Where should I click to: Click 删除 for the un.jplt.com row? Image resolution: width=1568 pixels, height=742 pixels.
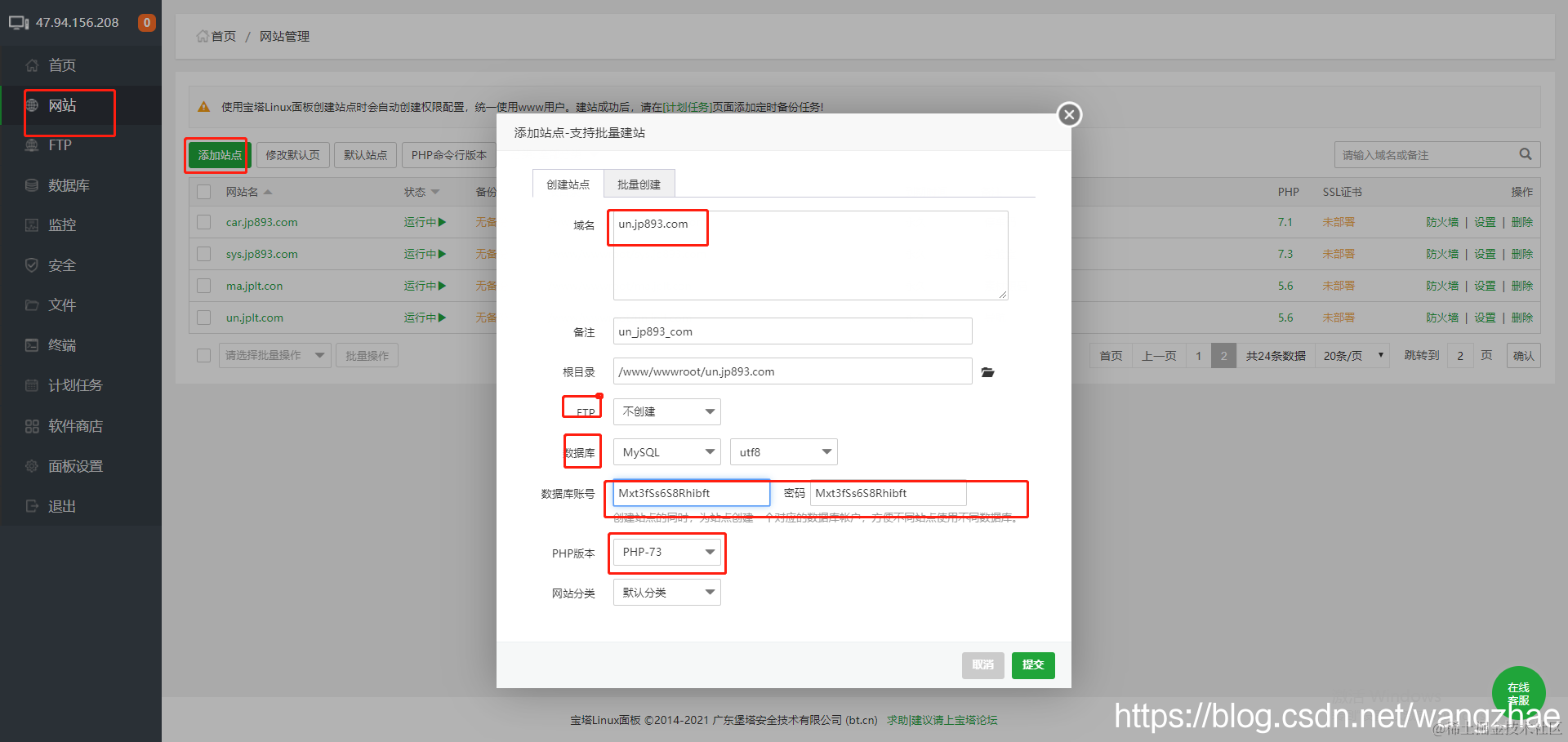pyautogui.click(x=1521, y=318)
